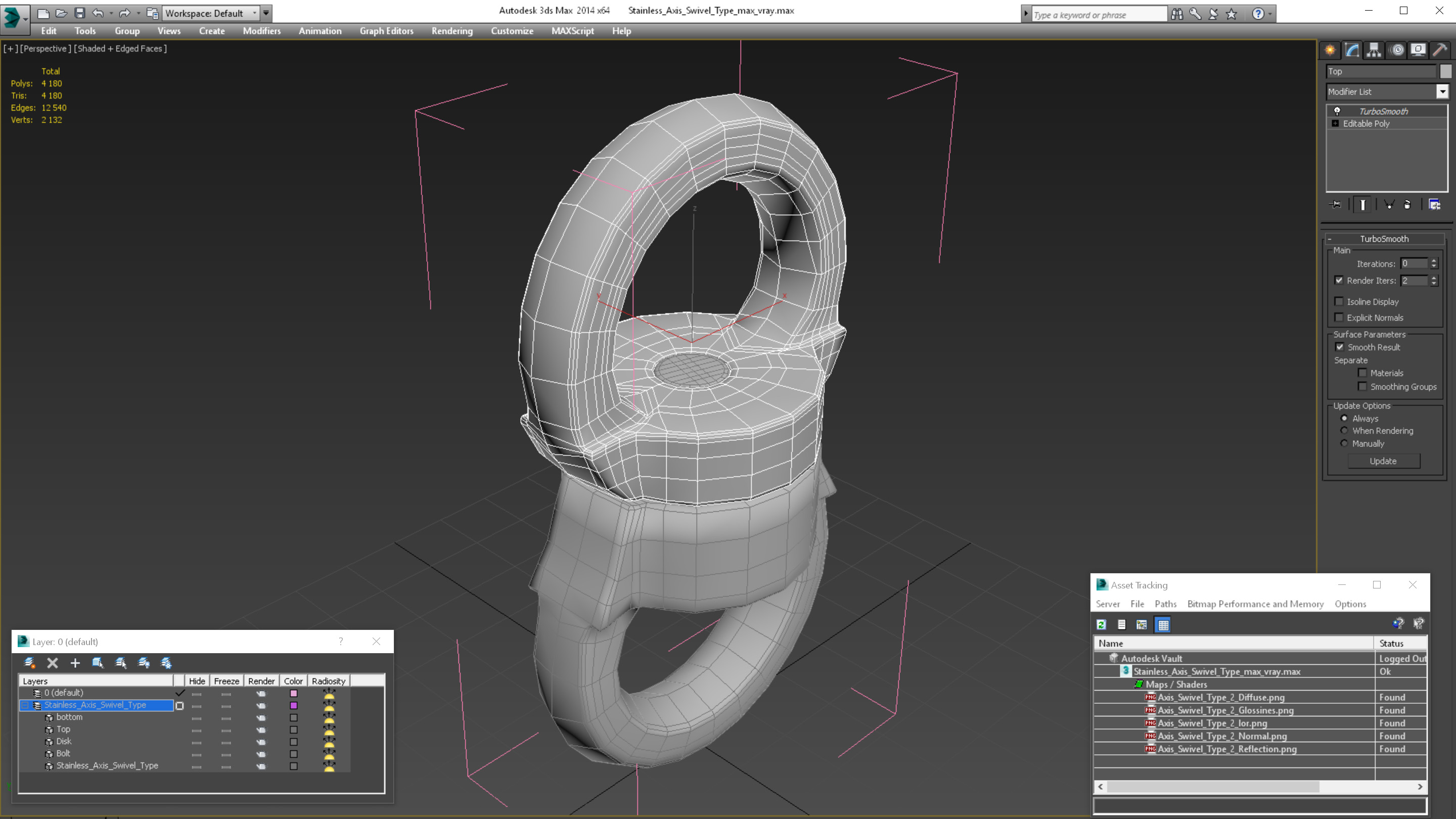Image resolution: width=1456 pixels, height=819 pixels.
Task: Open the Modify command panel tab
Action: tap(1351, 51)
